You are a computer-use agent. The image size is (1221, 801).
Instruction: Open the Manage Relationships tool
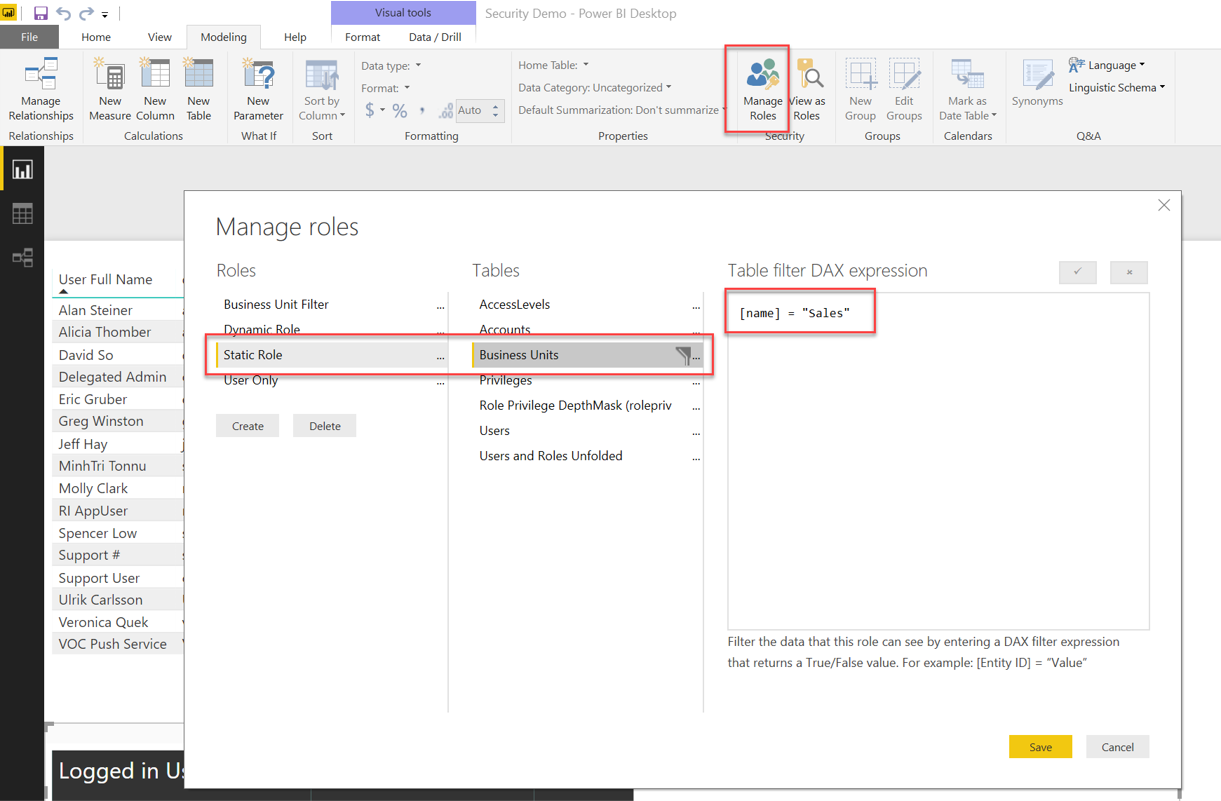point(40,90)
